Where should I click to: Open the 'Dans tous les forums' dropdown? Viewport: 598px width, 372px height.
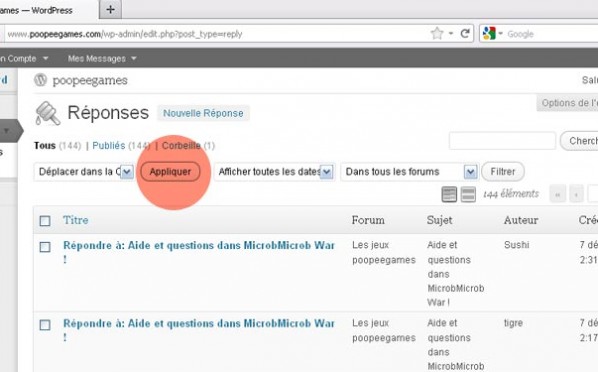tap(409, 172)
